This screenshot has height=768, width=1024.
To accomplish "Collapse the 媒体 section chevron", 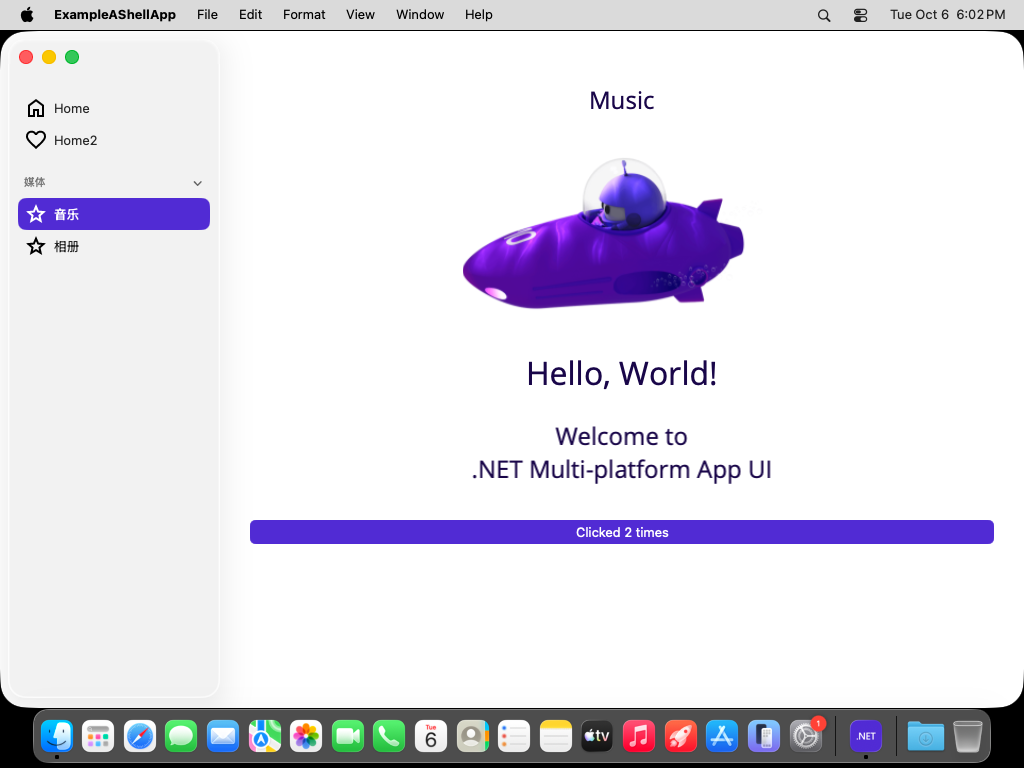I will point(197,183).
